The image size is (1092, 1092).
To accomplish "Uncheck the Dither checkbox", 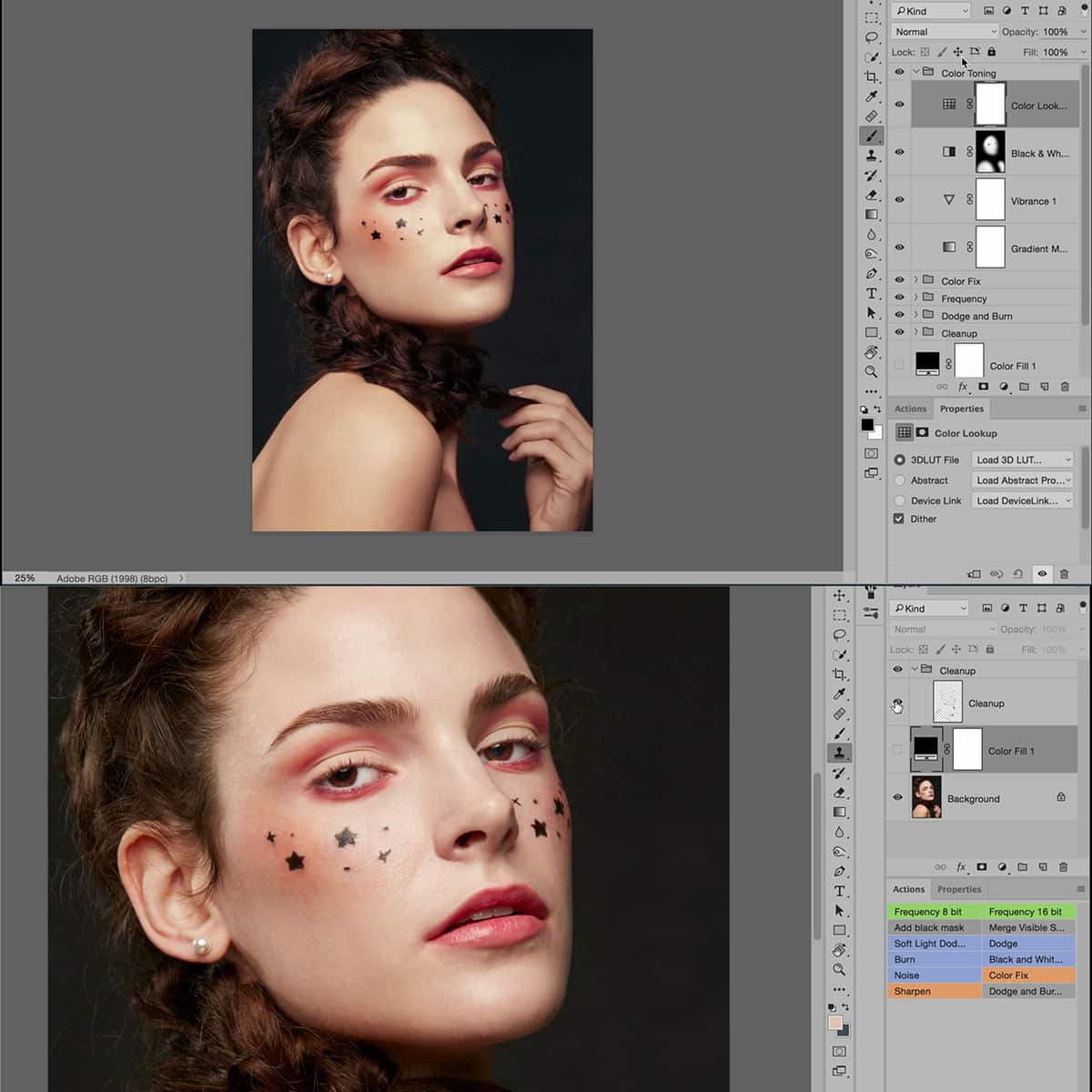I will click(899, 519).
